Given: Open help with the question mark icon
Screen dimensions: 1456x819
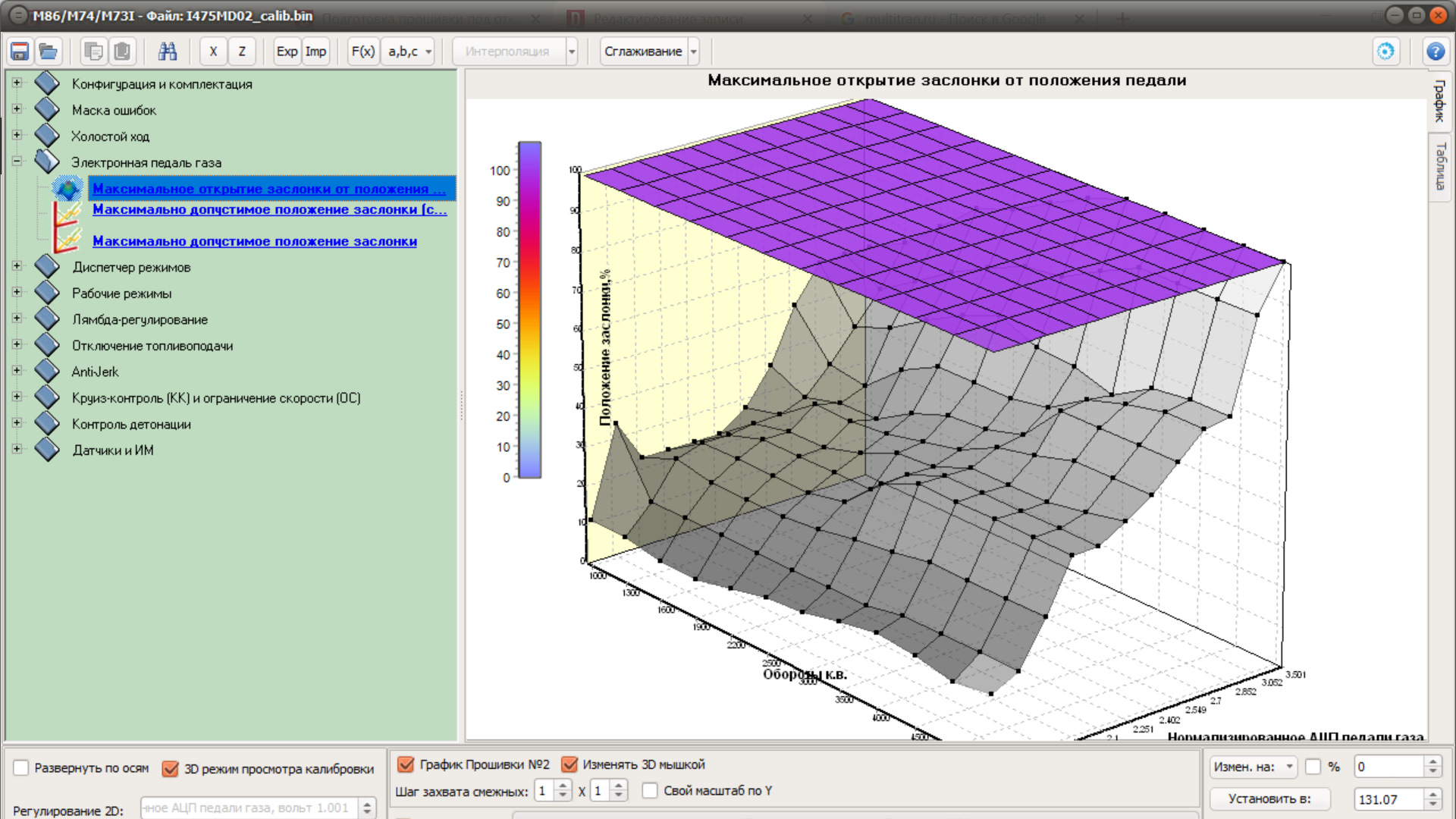Looking at the screenshot, I should click(1436, 52).
